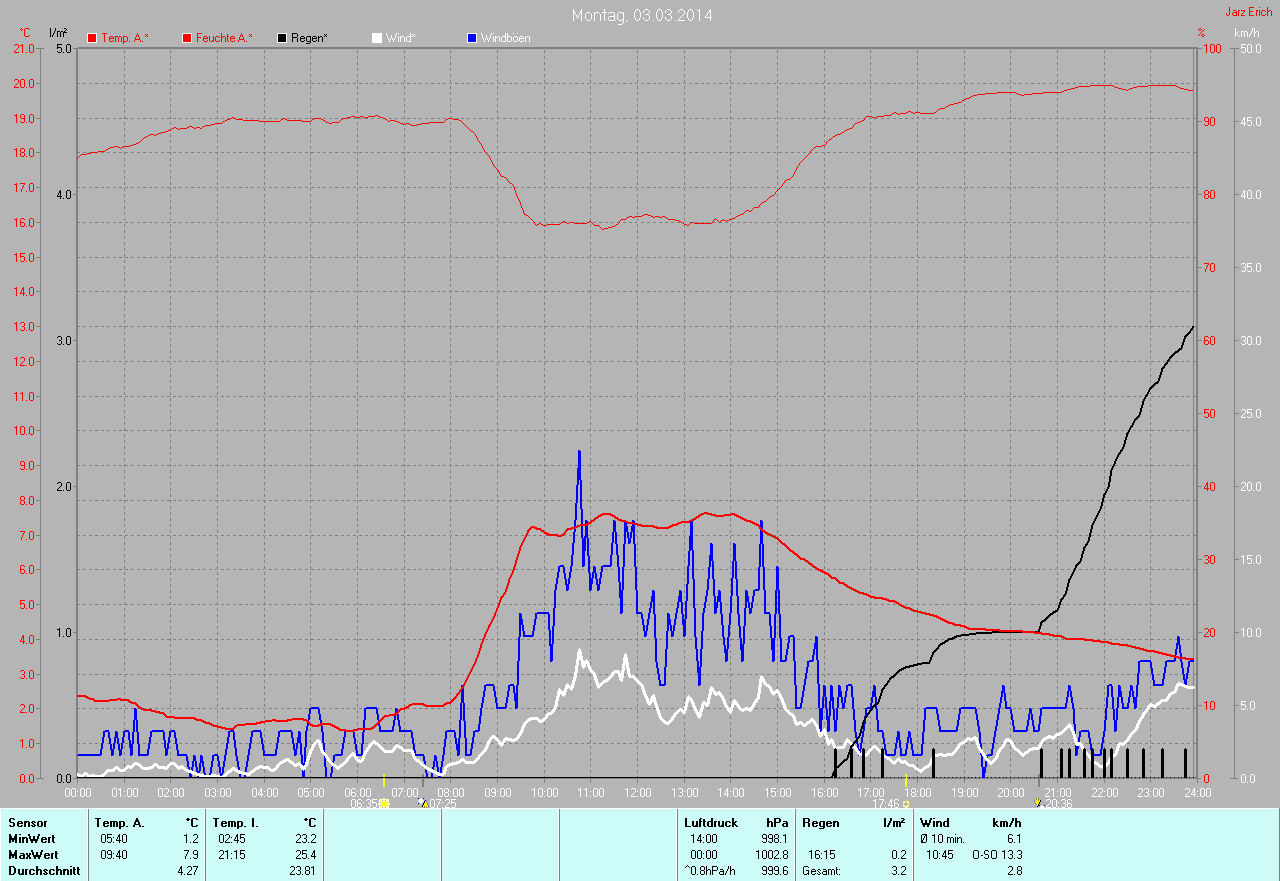Select the 'Wind*' legend label
The width and height of the screenshot is (1280, 881).
click(400, 38)
